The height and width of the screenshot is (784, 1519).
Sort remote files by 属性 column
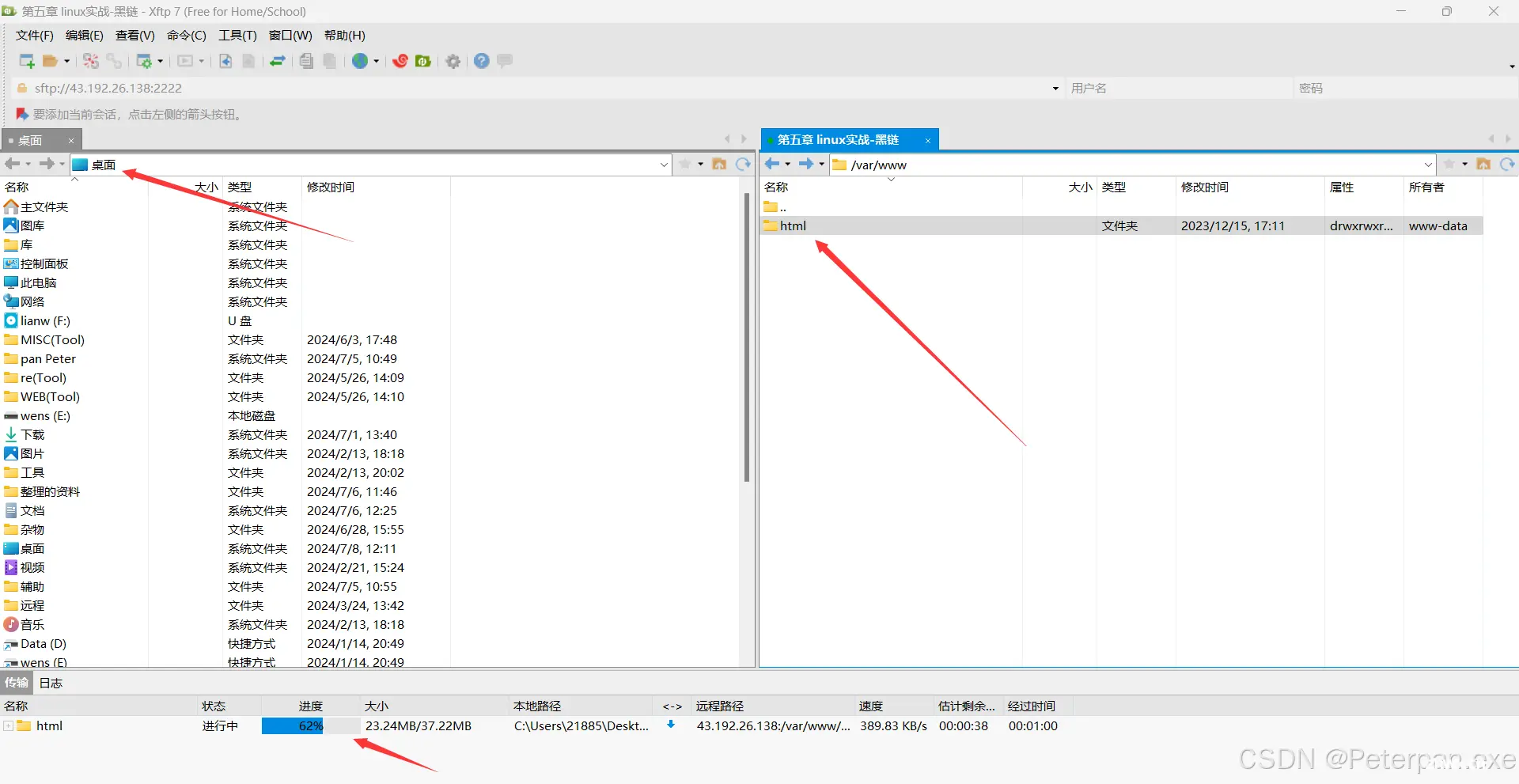(x=1342, y=187)
